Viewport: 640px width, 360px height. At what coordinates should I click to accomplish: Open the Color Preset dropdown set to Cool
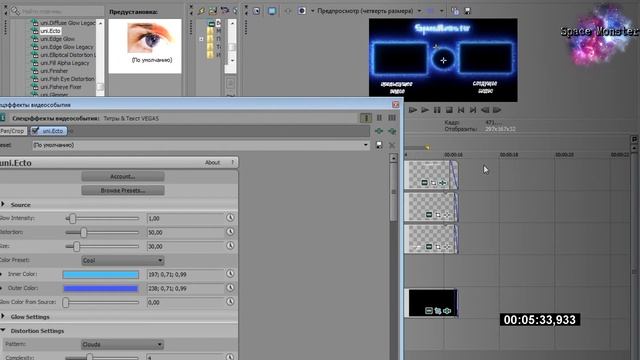pos(122,260)
